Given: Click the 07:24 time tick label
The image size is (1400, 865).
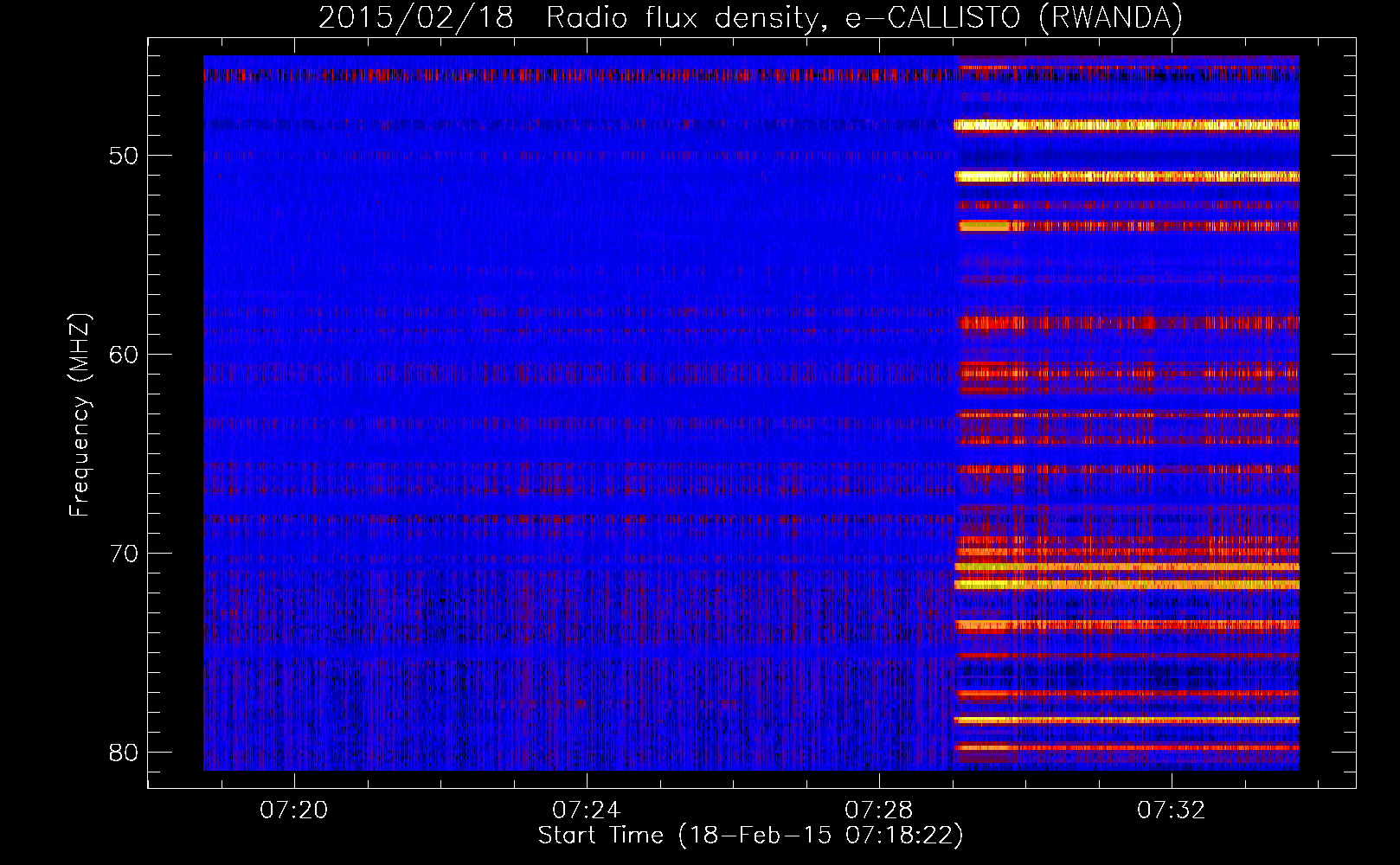Looking at the screenshot, I should (587, 810).
